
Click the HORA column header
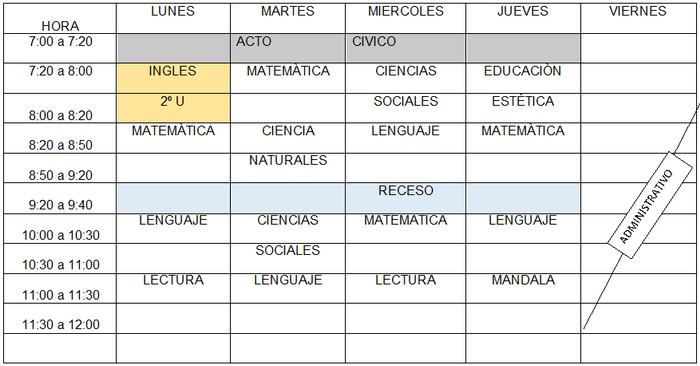point(60,19)
